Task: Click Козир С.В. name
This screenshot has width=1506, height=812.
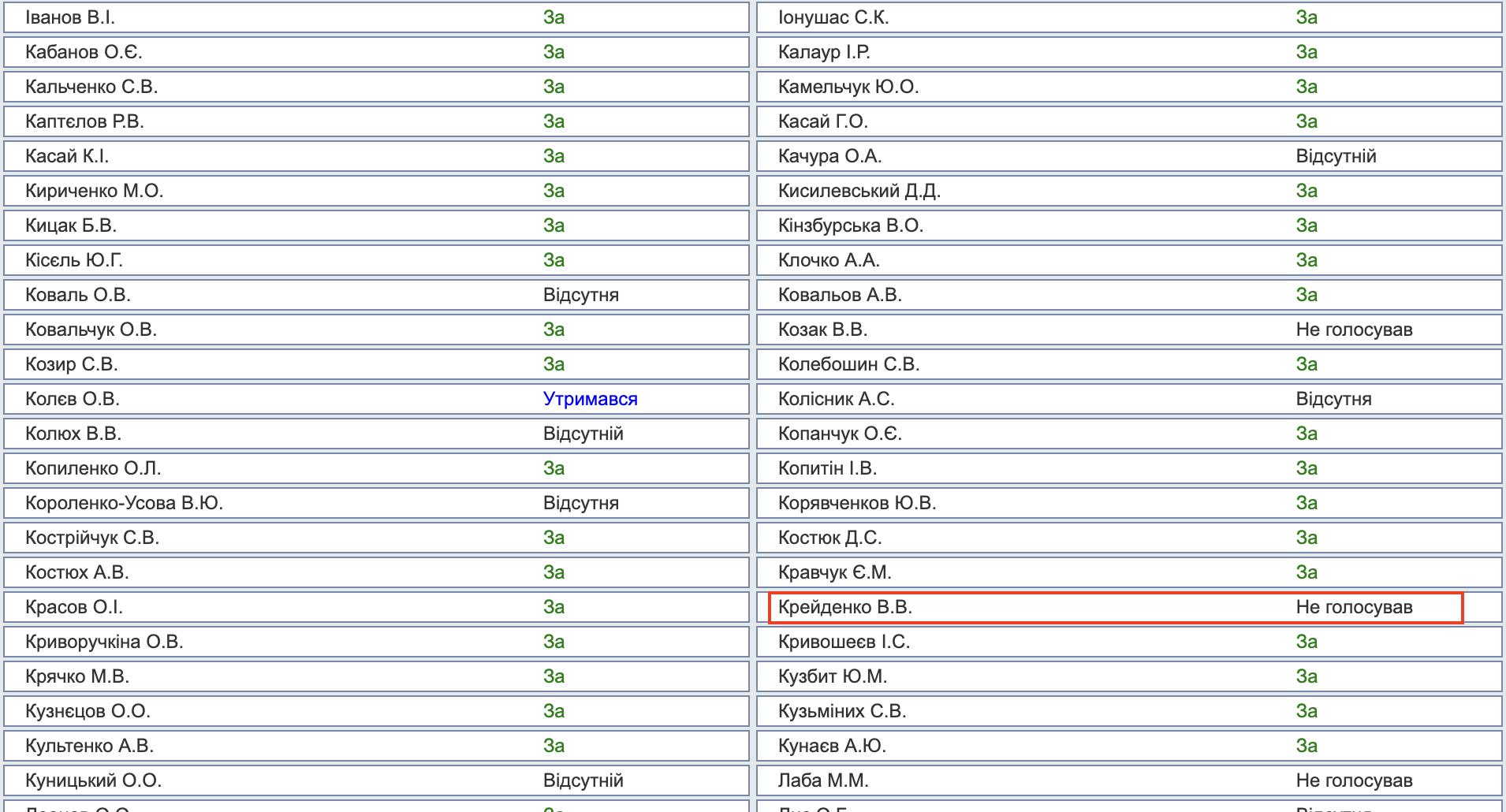Action: point(71,364)
